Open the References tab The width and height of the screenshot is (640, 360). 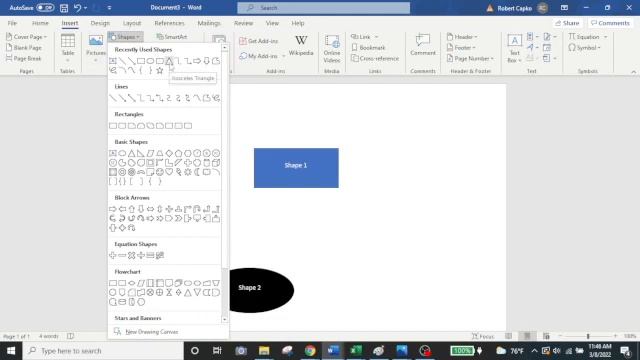169,23
